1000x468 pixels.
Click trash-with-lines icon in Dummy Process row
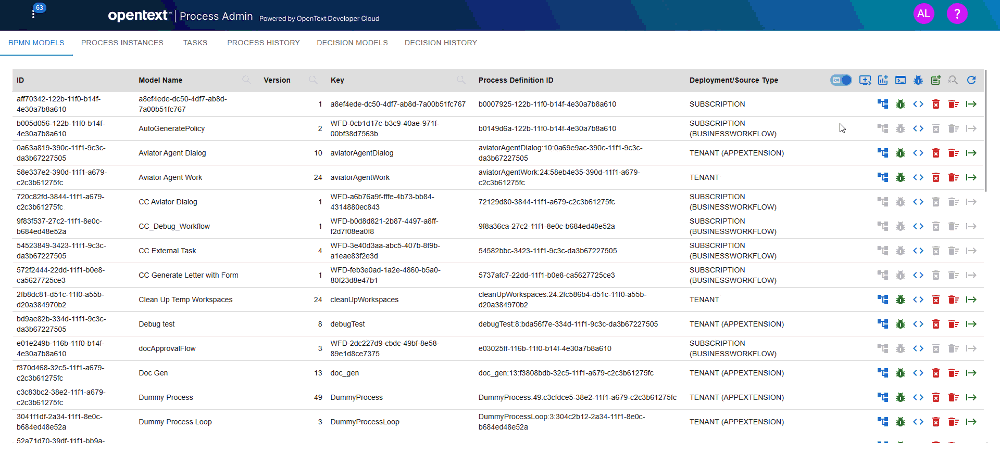tap(953, 397)
